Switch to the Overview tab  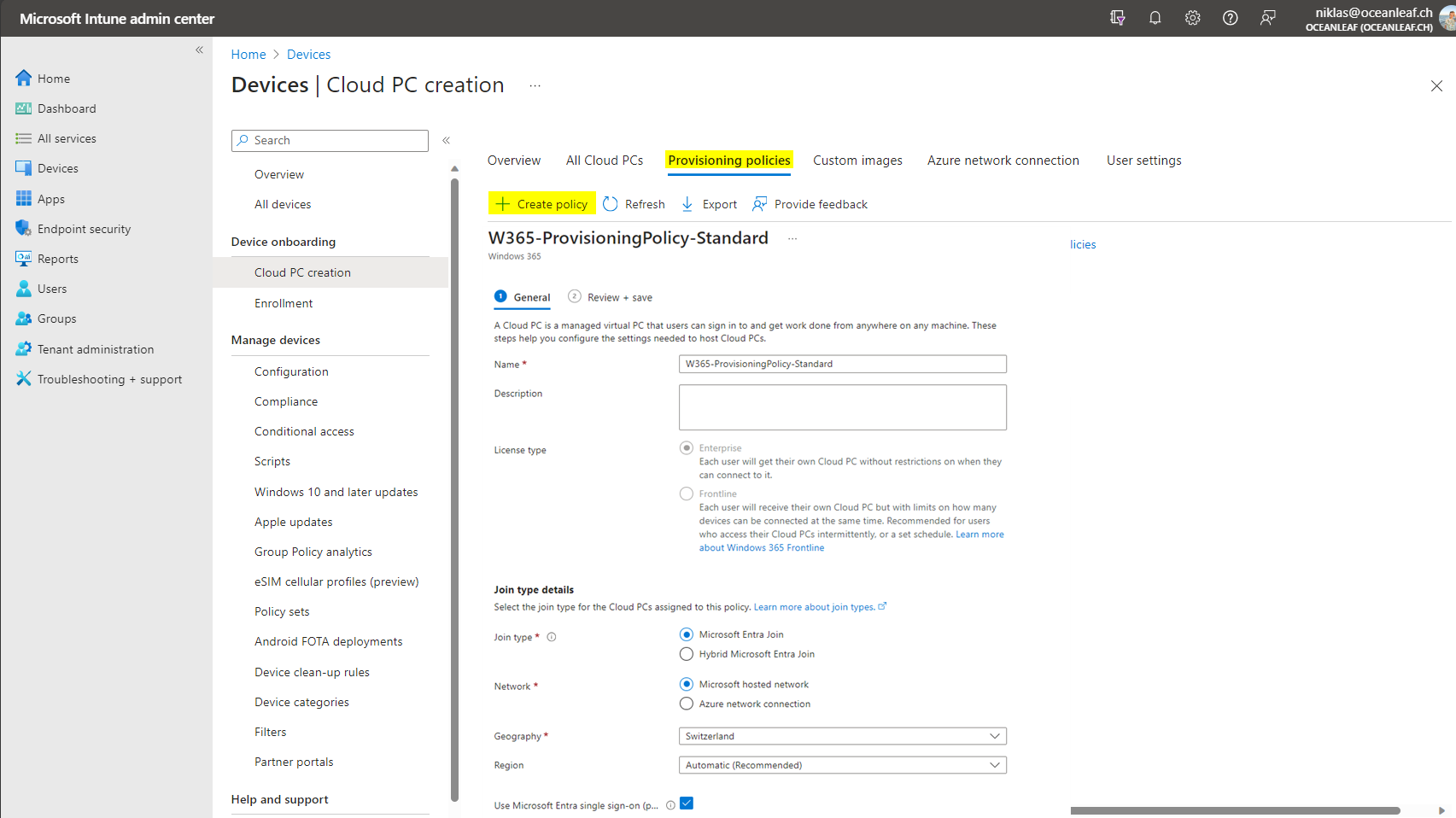pyautogui.click(x=514, y=161)
